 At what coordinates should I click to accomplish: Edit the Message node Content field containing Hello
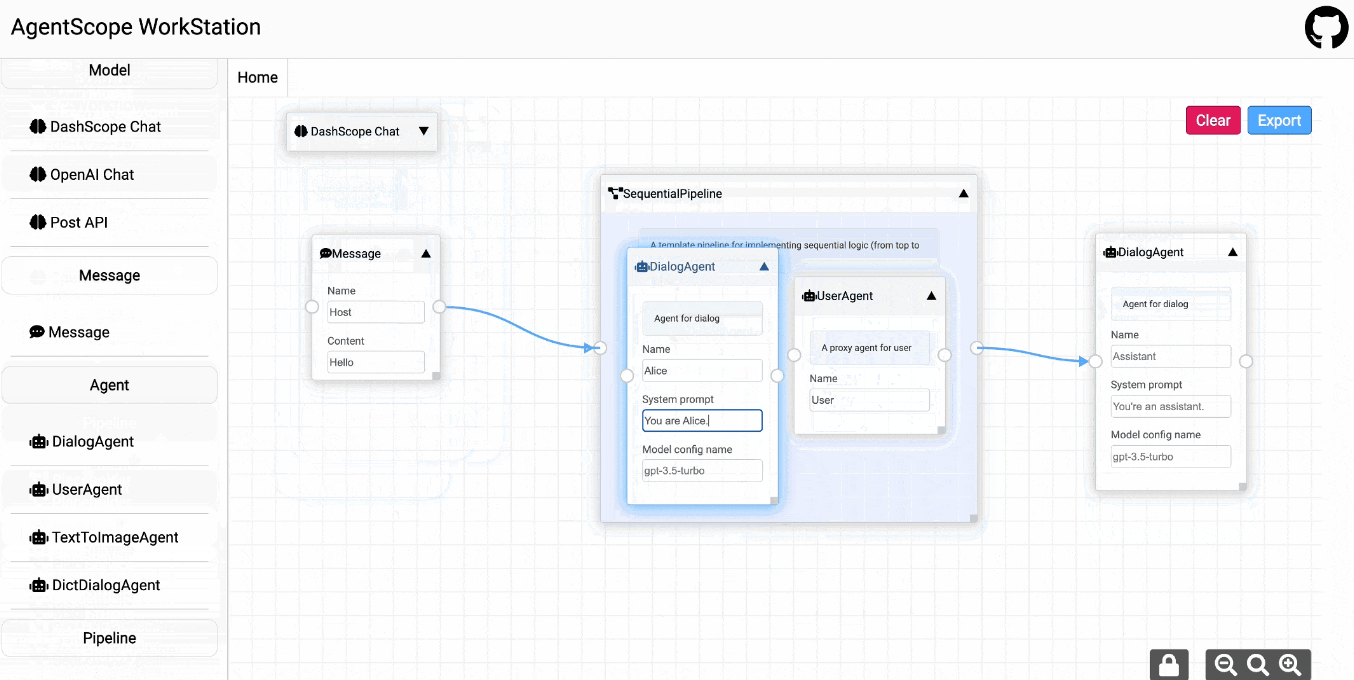pos(376,362)
